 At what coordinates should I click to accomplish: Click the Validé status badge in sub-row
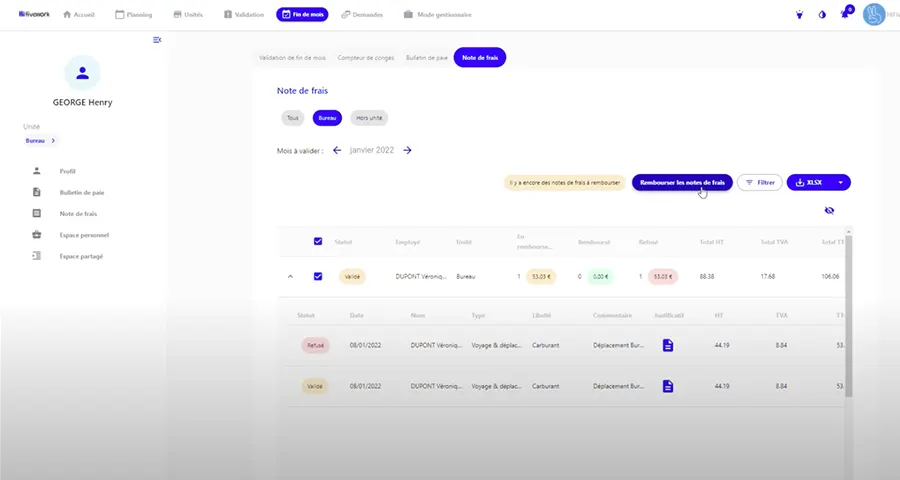coord(315,386)
